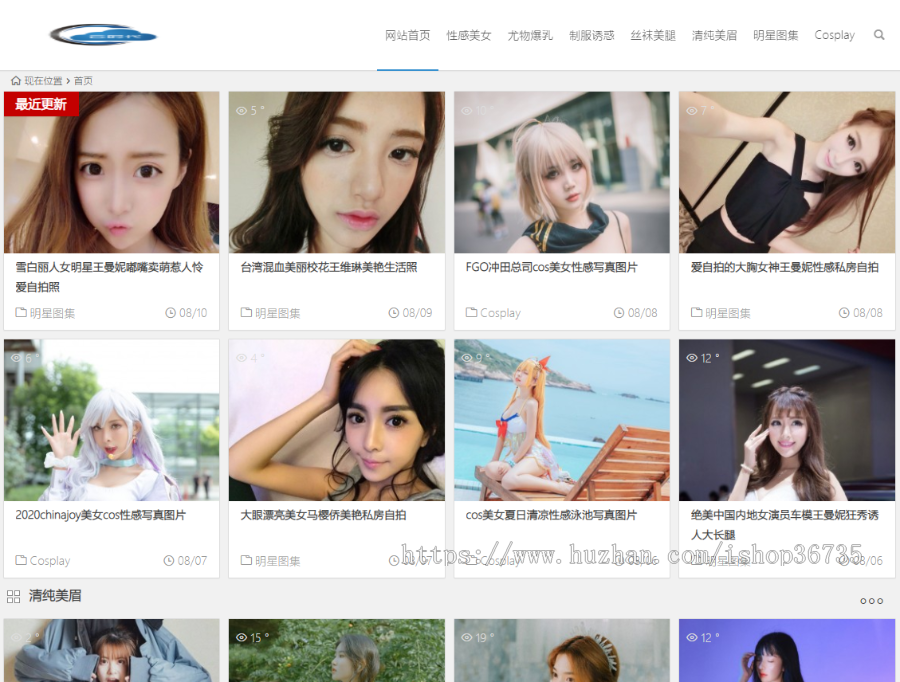900x682 pixels.
Task: Open the Cosplay navigation menu item
Action: (834, 35)
